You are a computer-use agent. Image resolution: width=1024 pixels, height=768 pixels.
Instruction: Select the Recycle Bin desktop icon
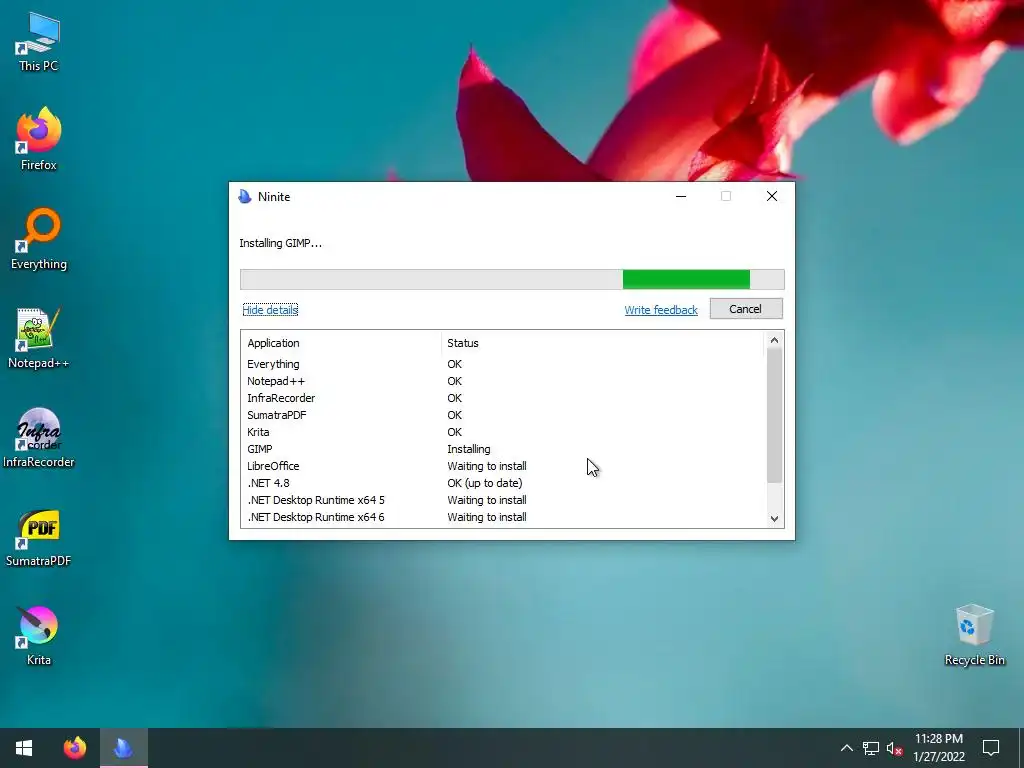pyautogui.click(x=974, y=635)
